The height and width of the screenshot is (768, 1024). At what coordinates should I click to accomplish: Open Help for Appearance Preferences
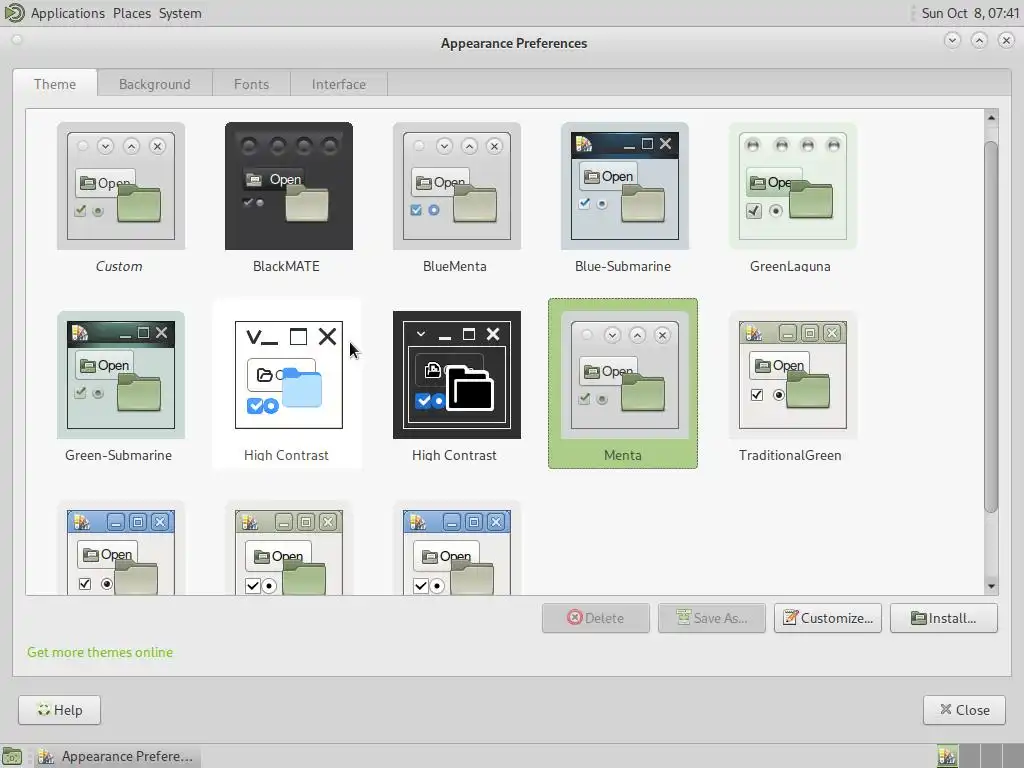(x=59, y=710)
